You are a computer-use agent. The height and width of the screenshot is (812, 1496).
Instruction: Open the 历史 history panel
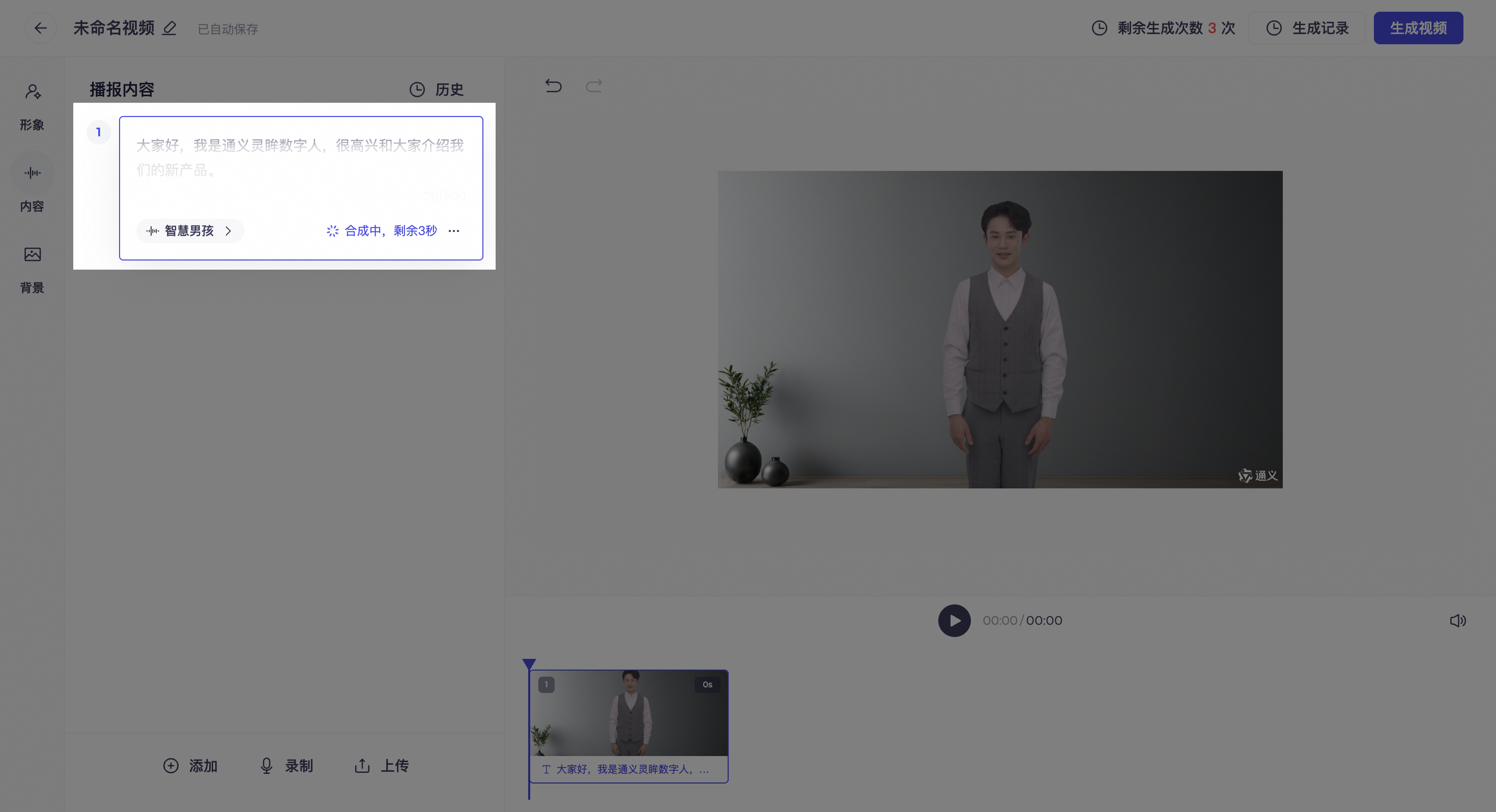pos(437,90)
